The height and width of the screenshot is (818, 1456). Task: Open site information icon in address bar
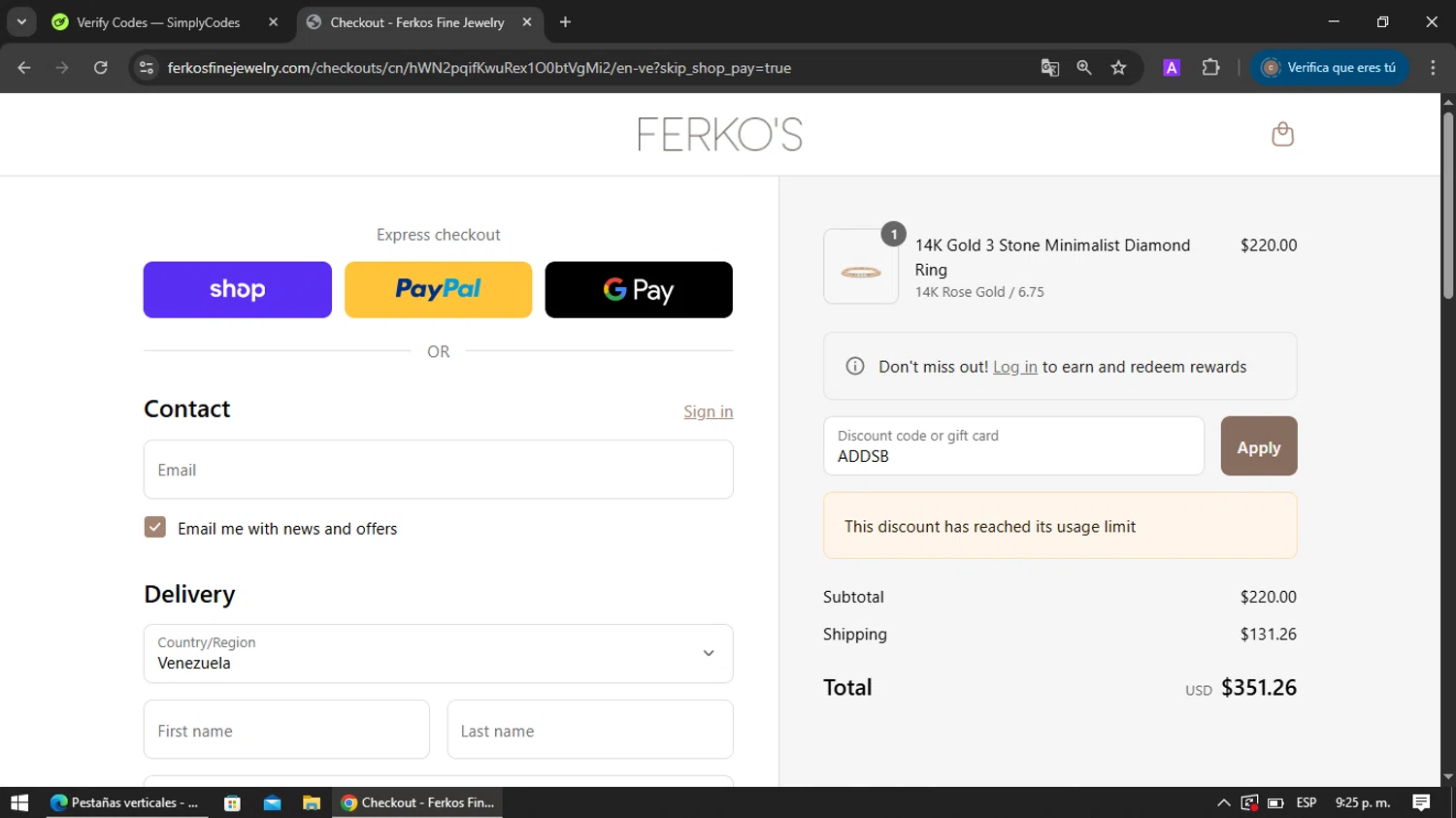(147, 68)
